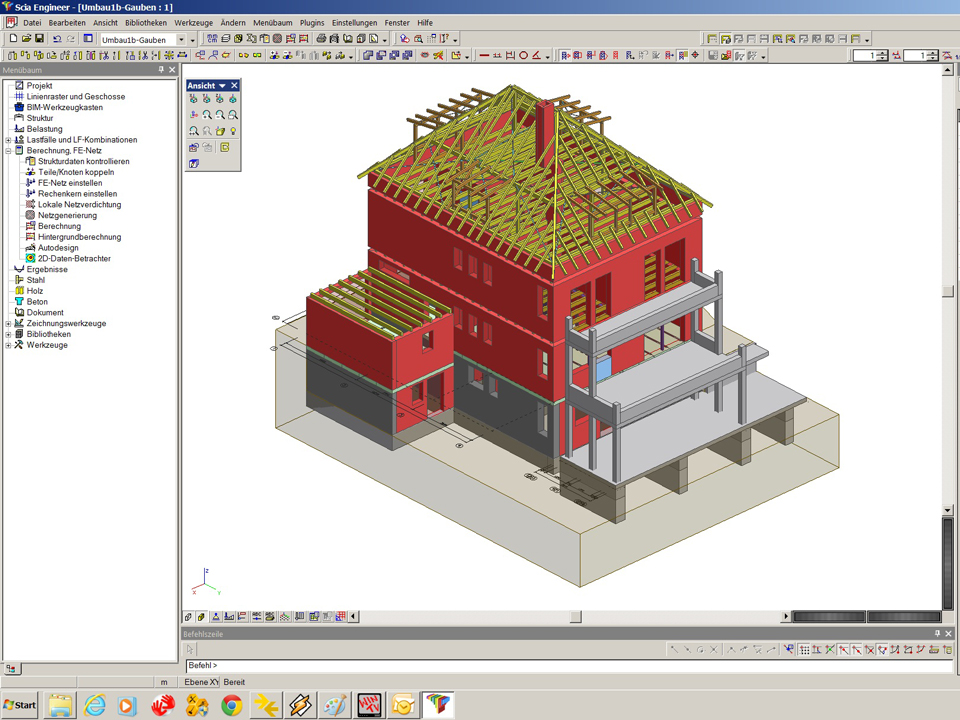Click in the Befehl command input field
The height and width of the screenshot is (720, 960).
[560, 665]
